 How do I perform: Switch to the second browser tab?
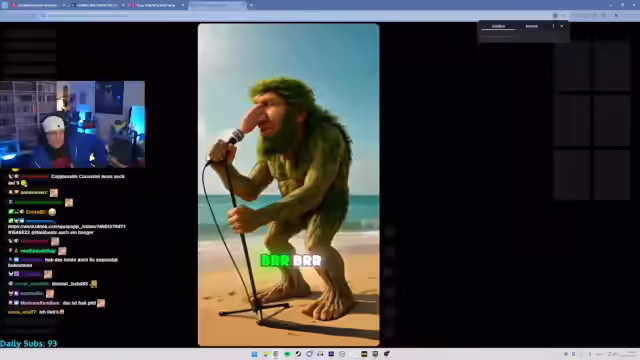pos(96,5)
